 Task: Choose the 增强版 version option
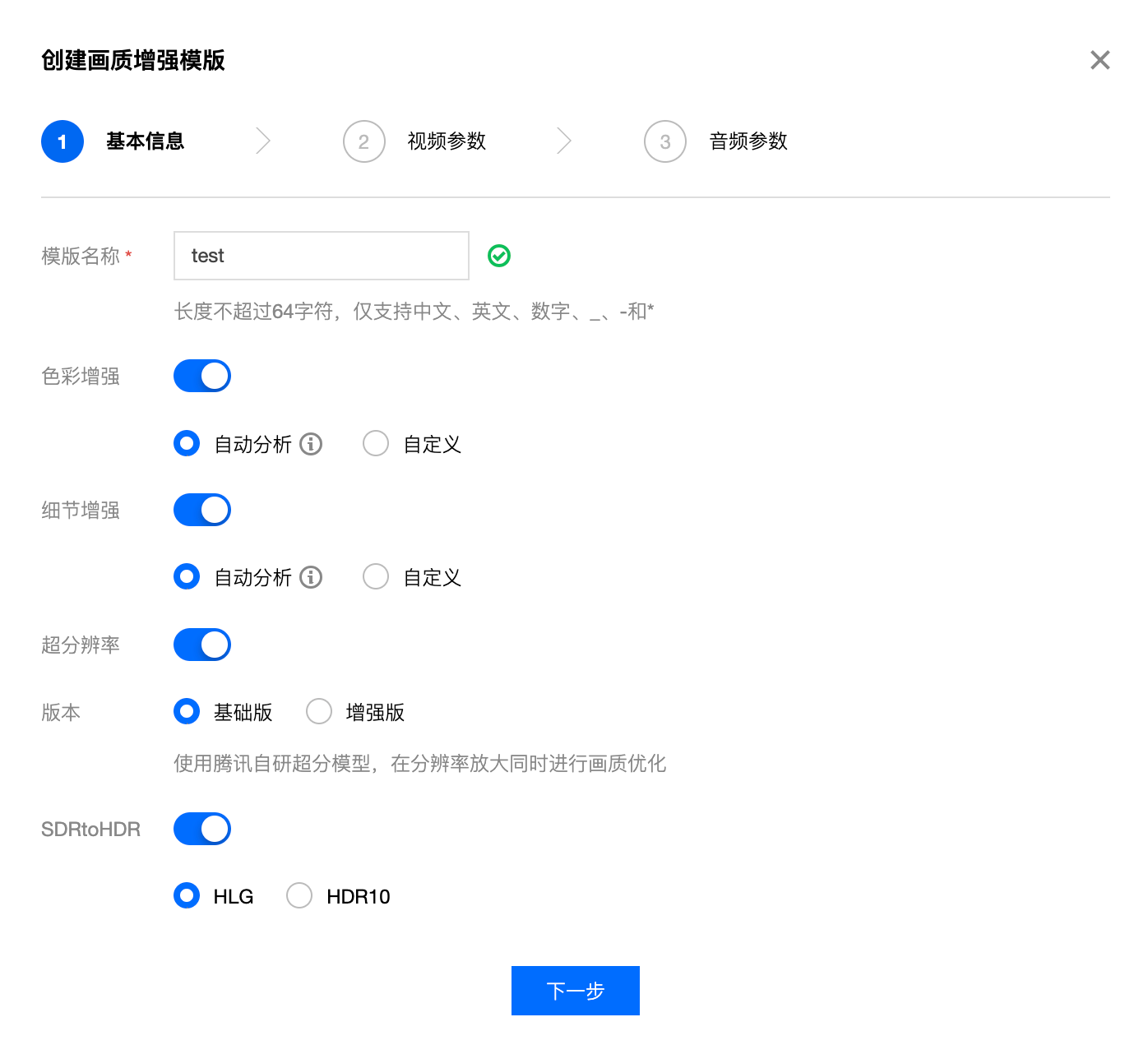319,712
